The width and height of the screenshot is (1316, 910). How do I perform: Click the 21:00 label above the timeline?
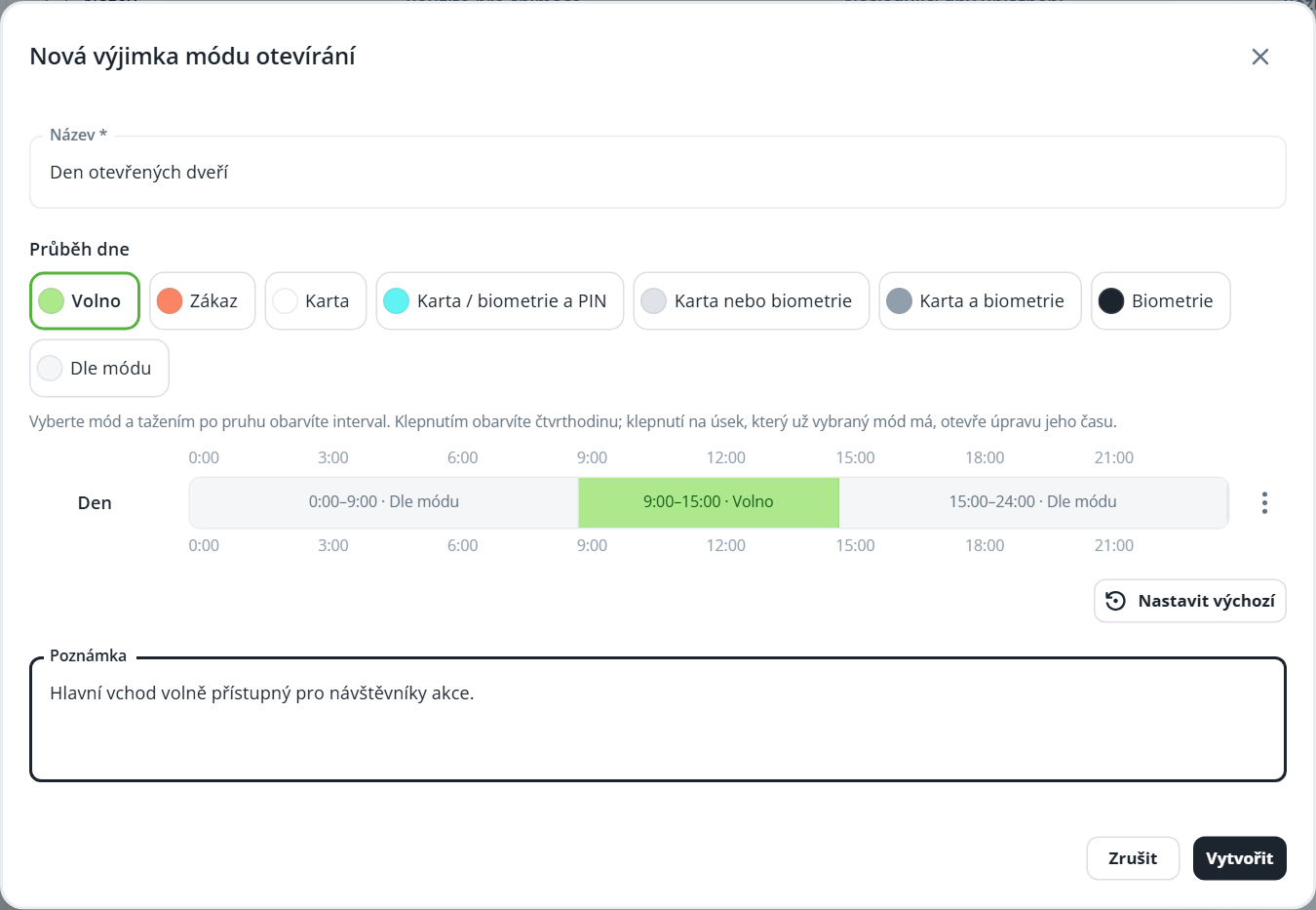pyautogui.click(x=1114, y=457)
